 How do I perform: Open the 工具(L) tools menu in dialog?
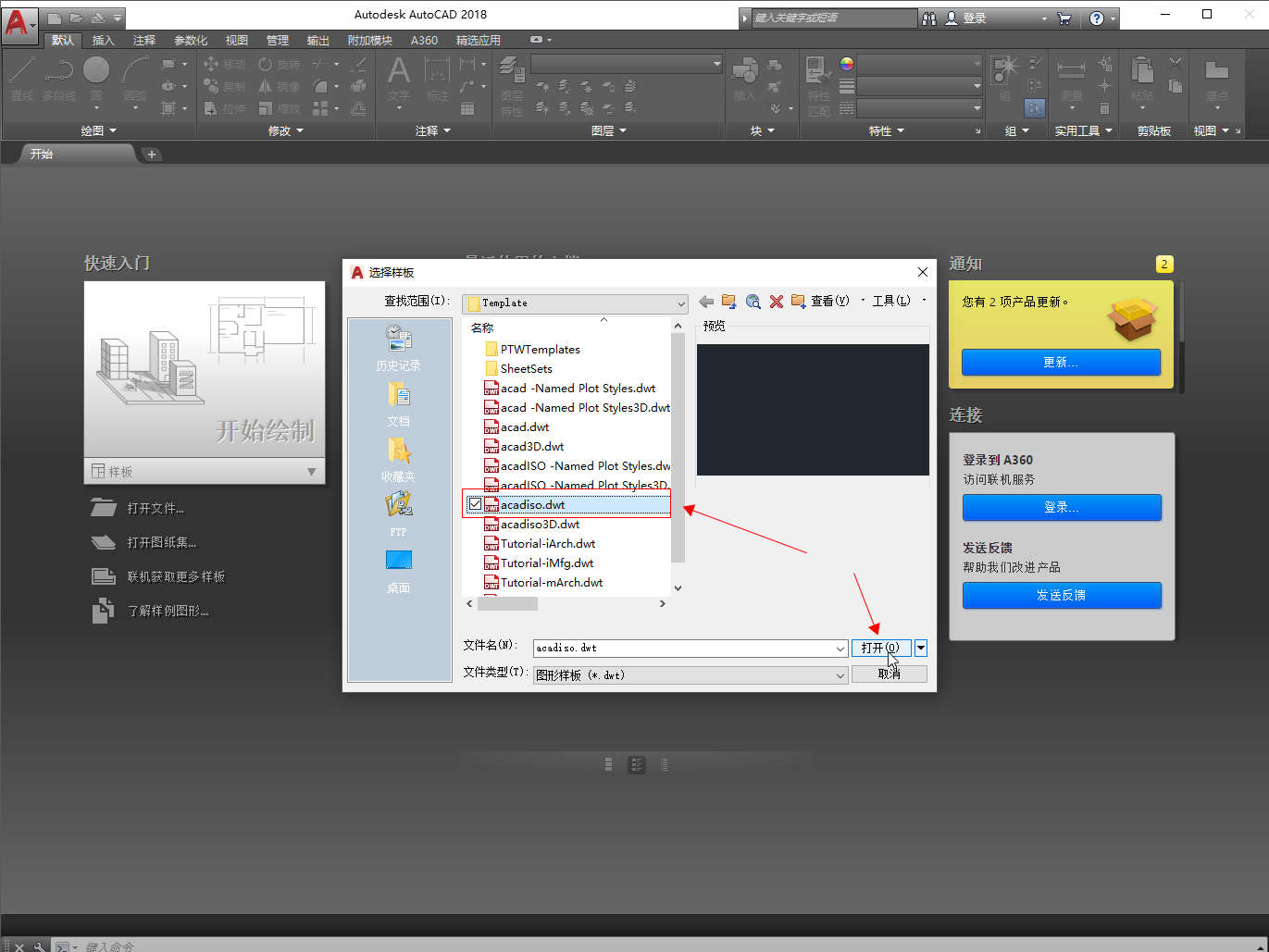[891, 301]
